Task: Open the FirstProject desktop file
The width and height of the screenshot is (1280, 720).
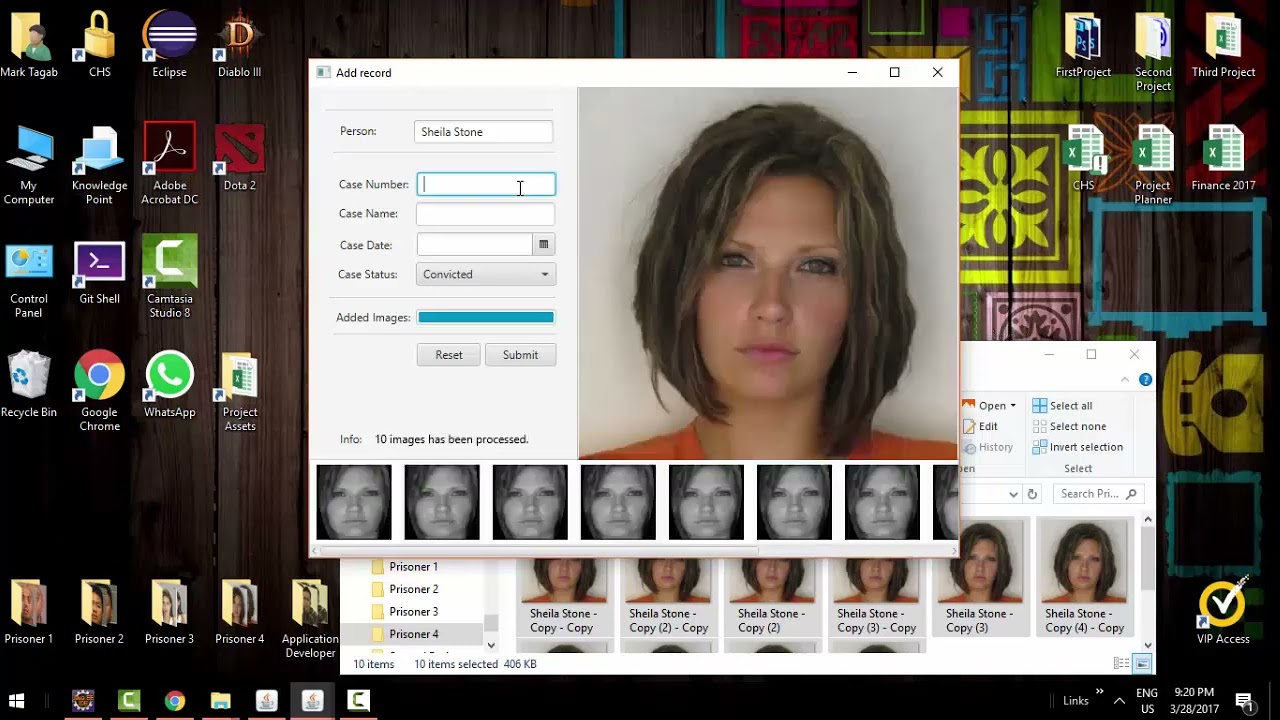Action: [x=1083, y=45]
